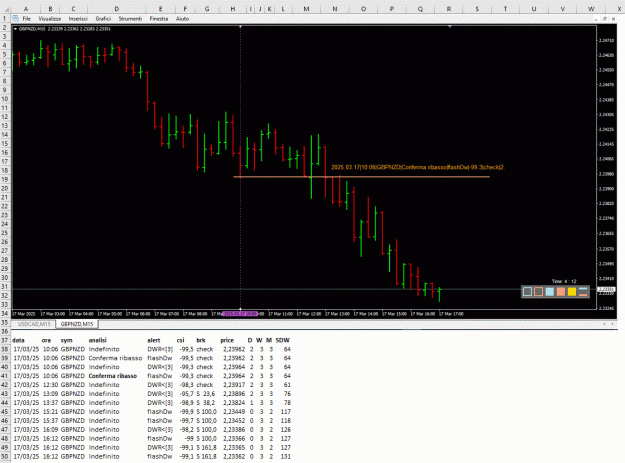The height and width of the screenshot is (463, 625).
Task: Click the price cell 2,23449
Action: [234, 412]
